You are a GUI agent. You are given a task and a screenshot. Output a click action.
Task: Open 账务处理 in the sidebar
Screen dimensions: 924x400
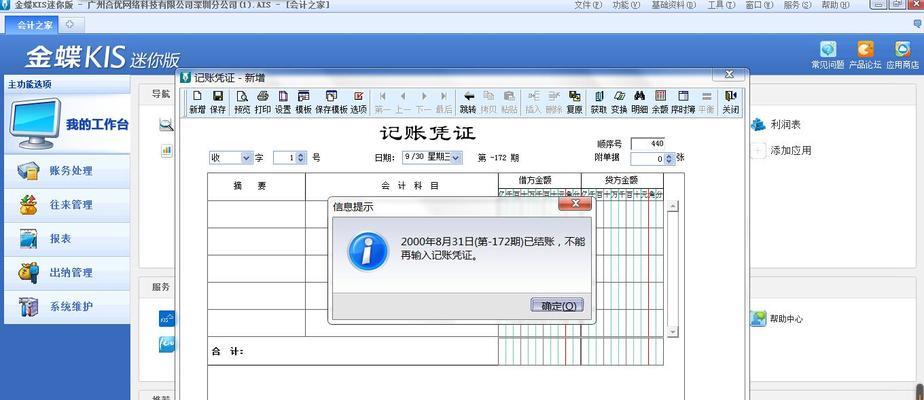pyautogui.click(x=67, y=171)
